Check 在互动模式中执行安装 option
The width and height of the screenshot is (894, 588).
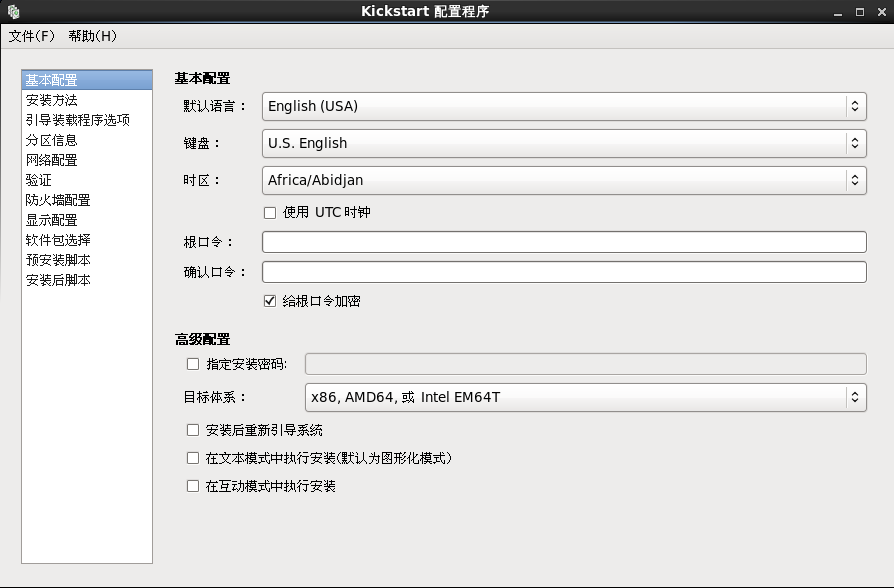pyautogui.click(x=193, y=486)
